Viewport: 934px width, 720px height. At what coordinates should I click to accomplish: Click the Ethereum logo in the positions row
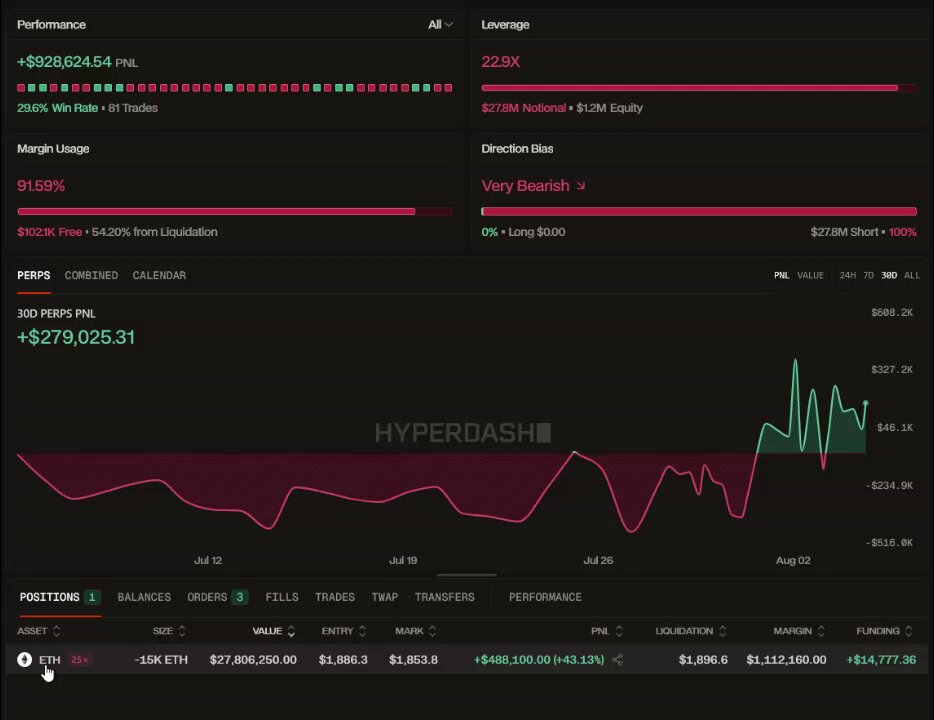point(24,659)
